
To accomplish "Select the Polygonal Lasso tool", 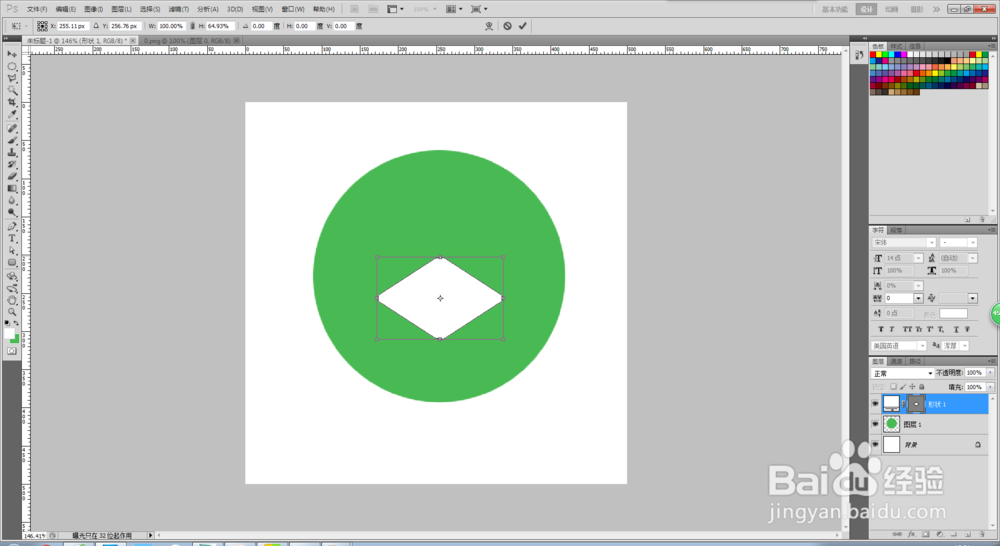I will 11,78.
